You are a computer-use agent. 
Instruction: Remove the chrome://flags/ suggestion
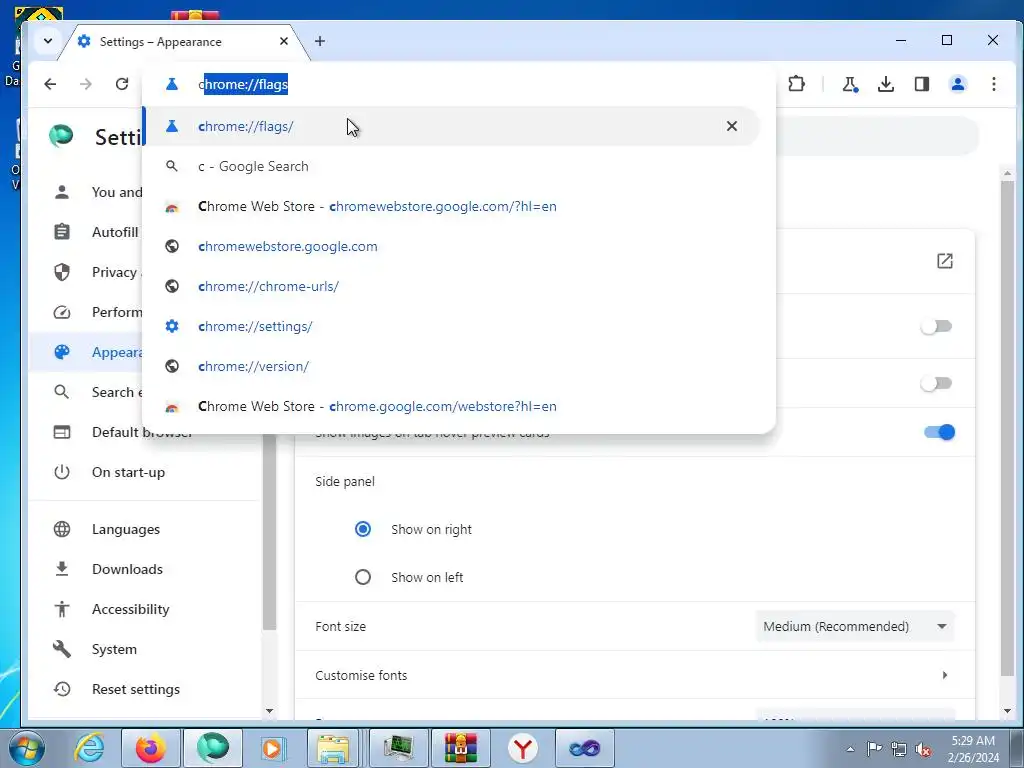[x=731, y=126]
